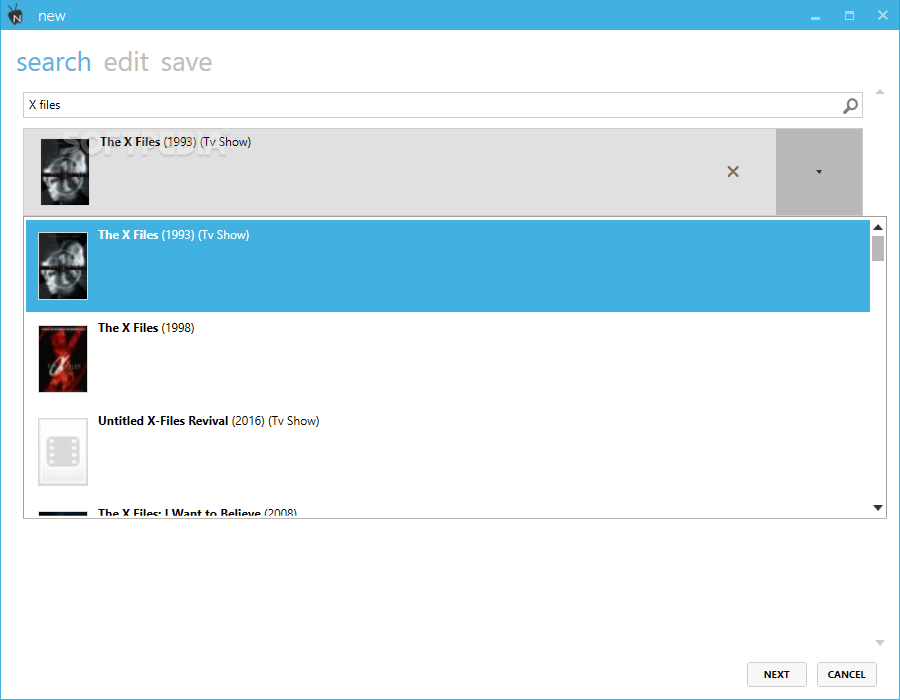The width and height of the screenshot is (900, 700).
Task: Switch to the edit tab
Action: coord(126,62)
